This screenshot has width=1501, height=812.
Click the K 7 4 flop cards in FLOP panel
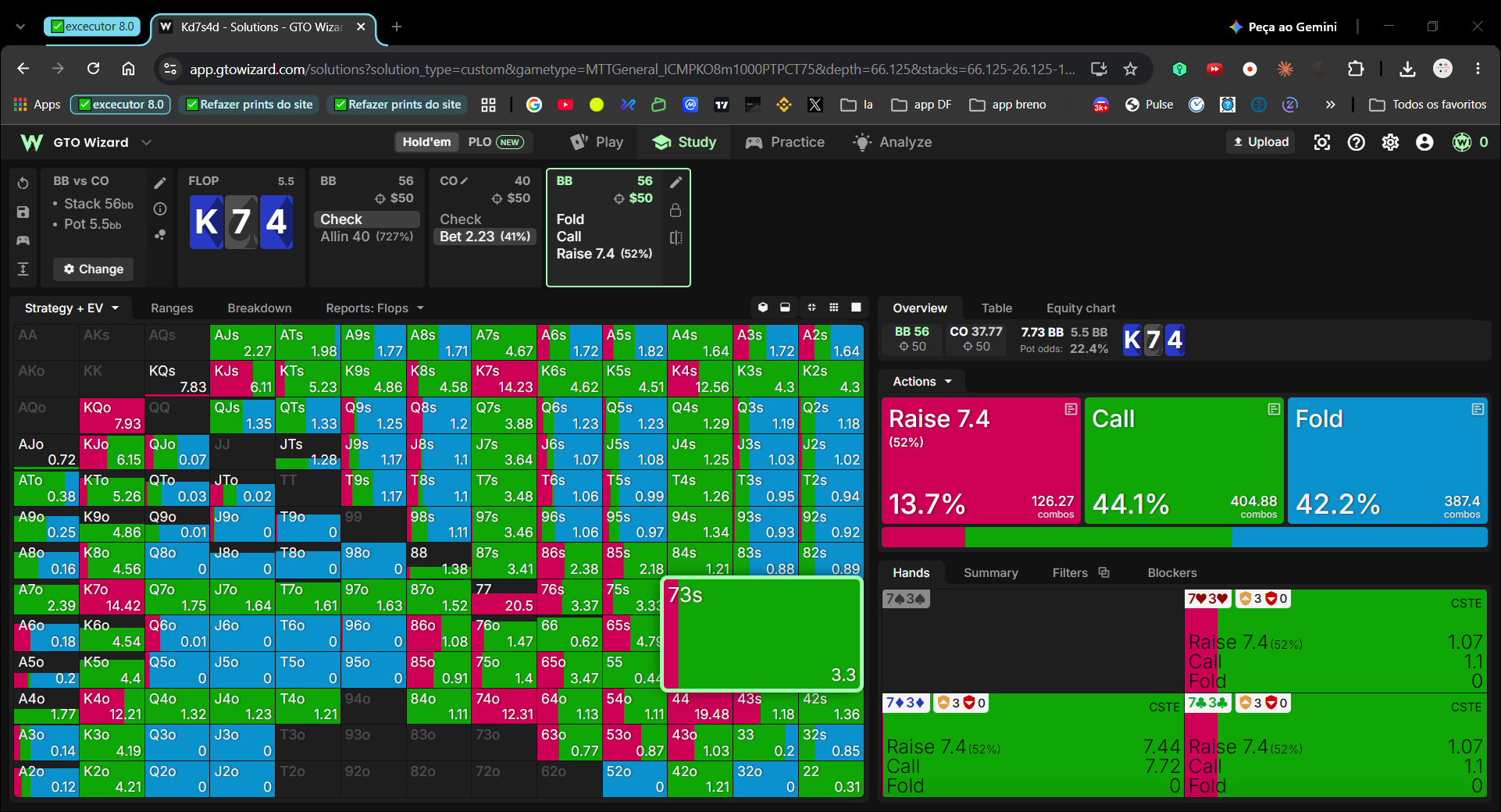pyautogui.click(x=241, y=222)
